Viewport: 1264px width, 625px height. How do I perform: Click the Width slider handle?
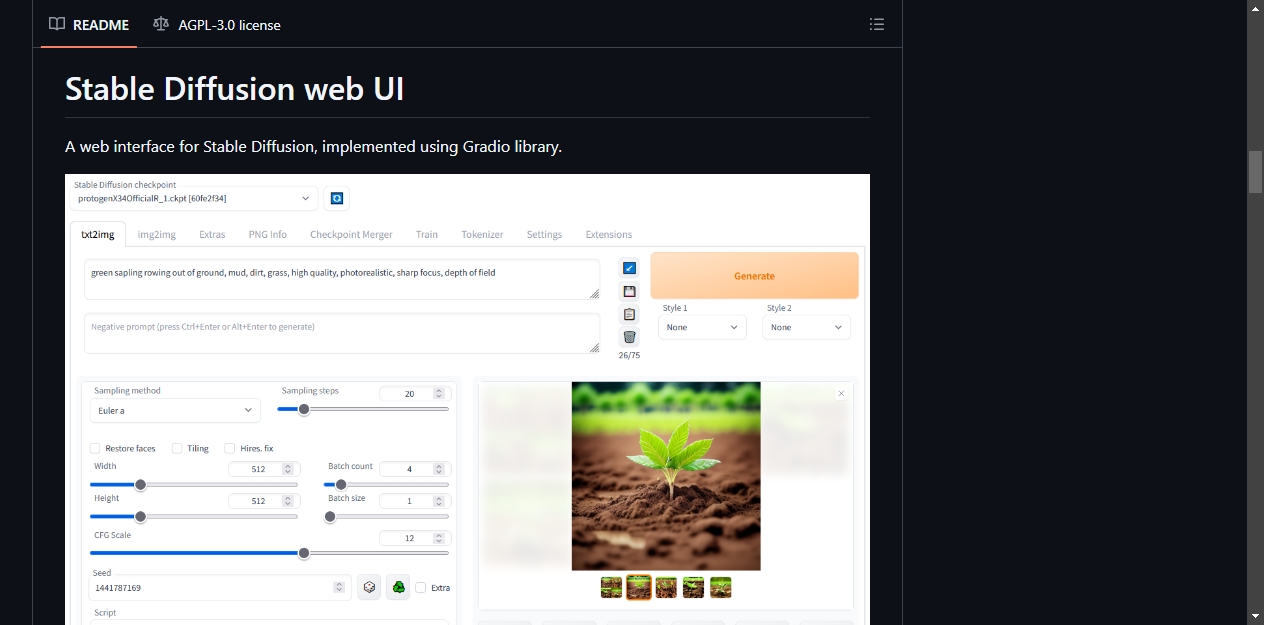pyautogui.click(x=141, y=484)
